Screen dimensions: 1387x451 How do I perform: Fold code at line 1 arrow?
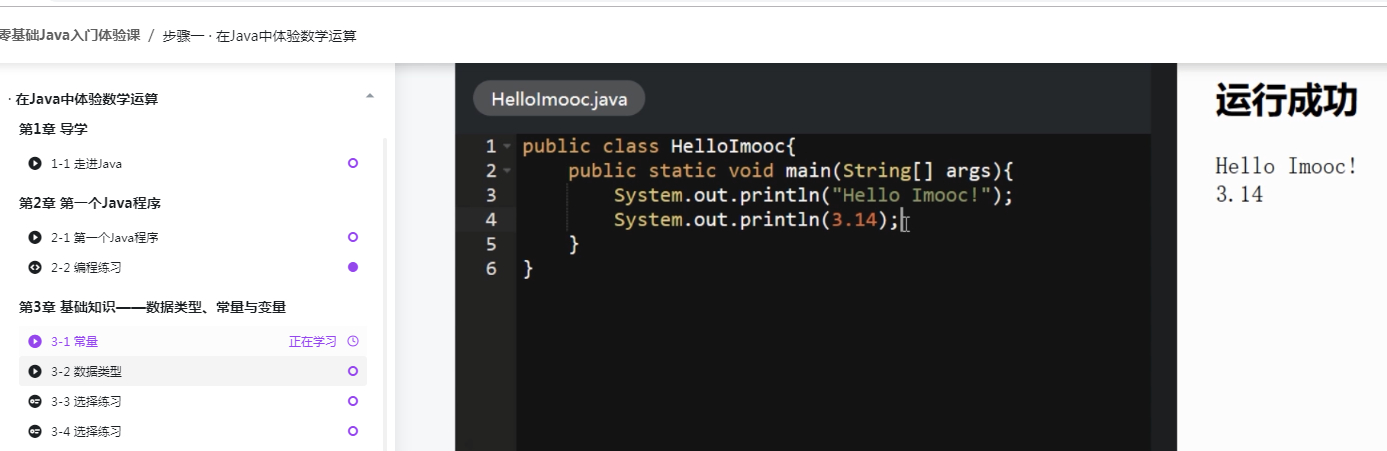(x=507, y=146)
